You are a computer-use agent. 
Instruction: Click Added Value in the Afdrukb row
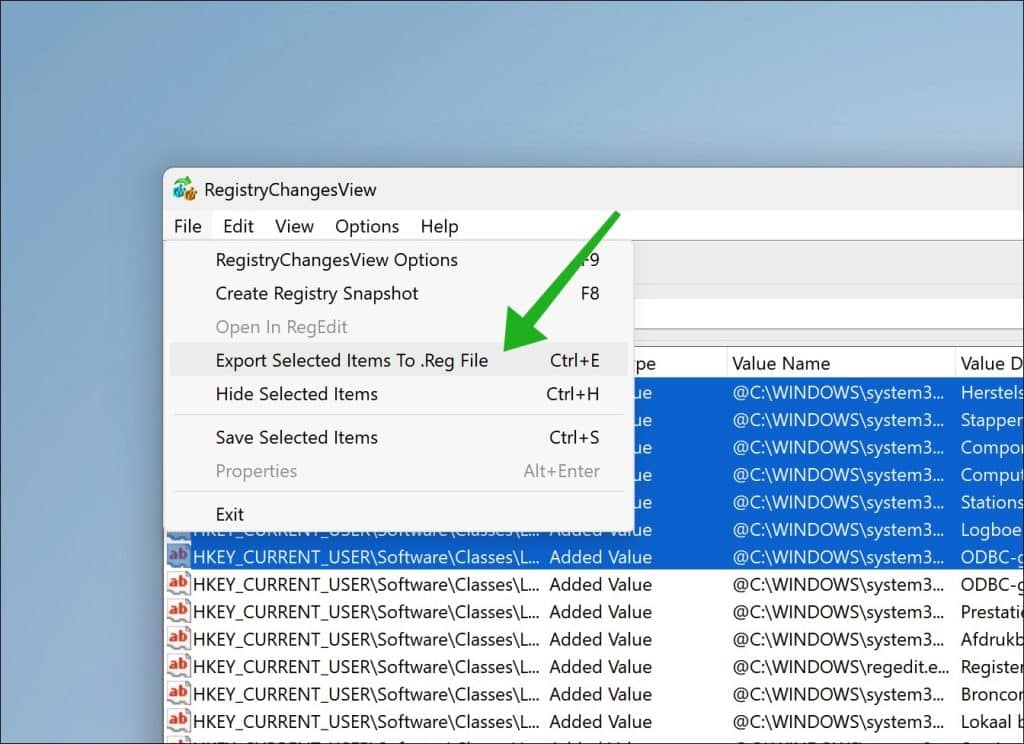(600, 639)
